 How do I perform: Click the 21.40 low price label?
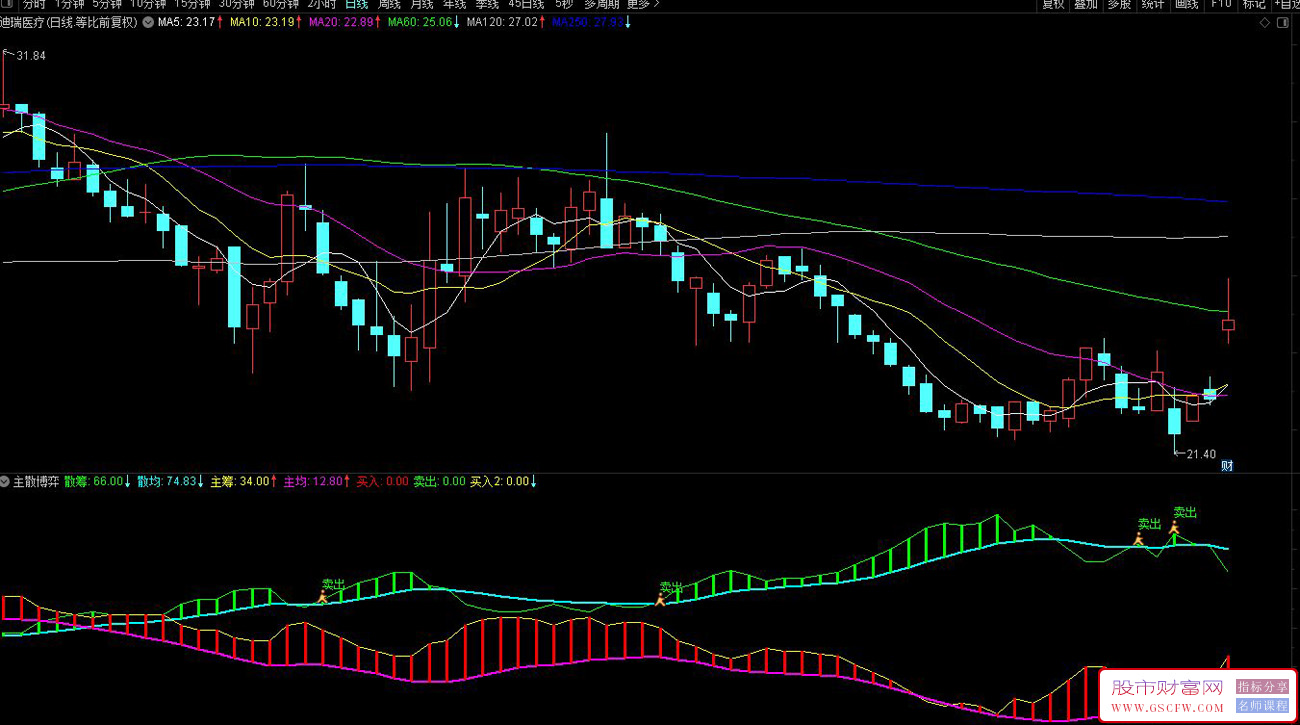[1201, 454]
